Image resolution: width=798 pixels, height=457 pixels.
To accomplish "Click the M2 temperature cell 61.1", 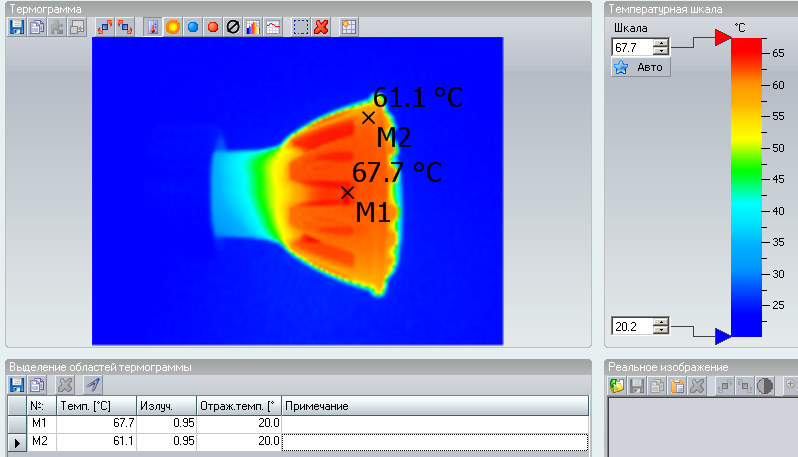I will 96,441.
